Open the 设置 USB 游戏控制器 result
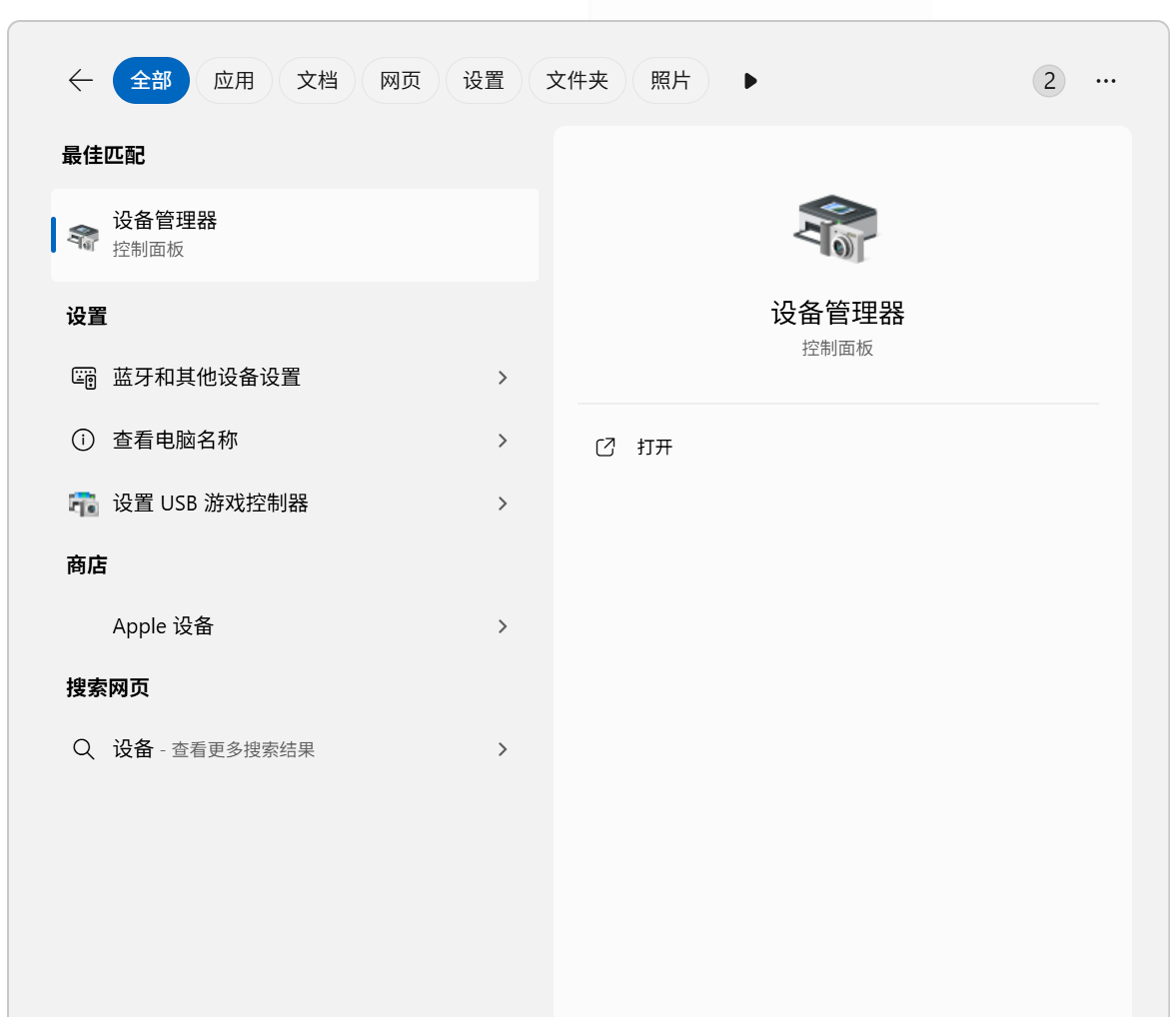Viewport: 1176px width, 1017px height. click(x=295, y=504)
